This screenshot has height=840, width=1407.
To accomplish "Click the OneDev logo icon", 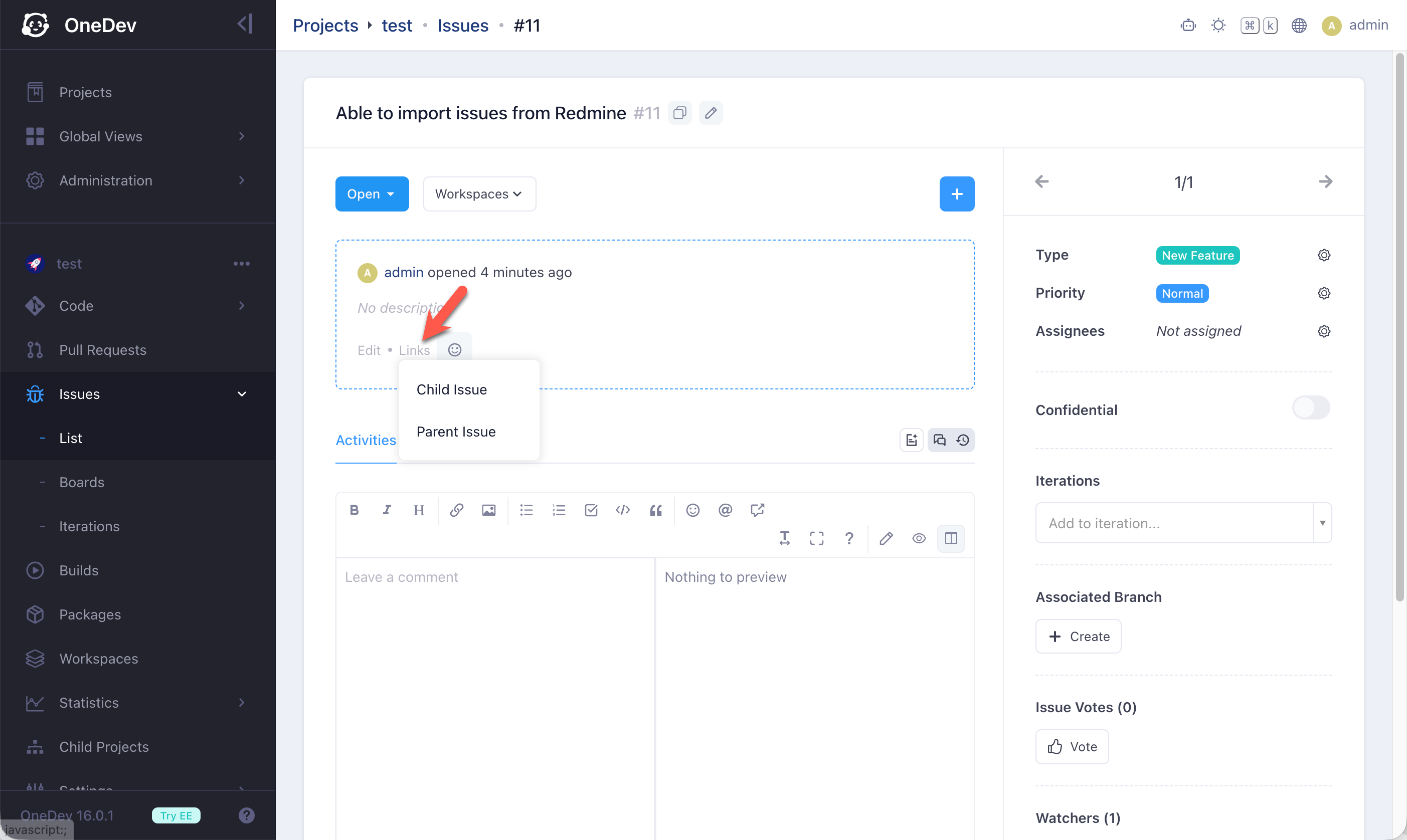I will click(35, 25).
